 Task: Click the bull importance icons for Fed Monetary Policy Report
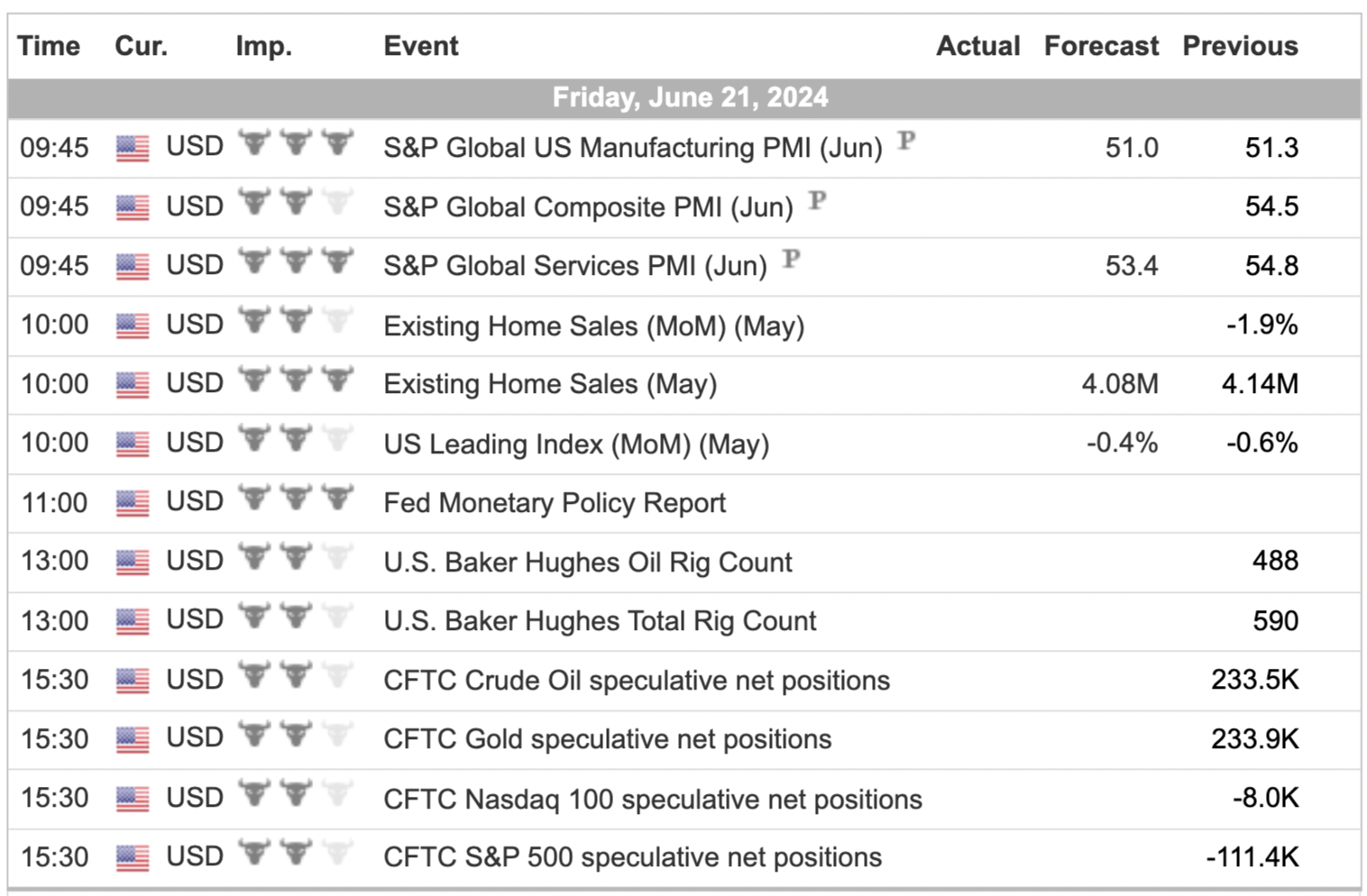coord(296,499)
